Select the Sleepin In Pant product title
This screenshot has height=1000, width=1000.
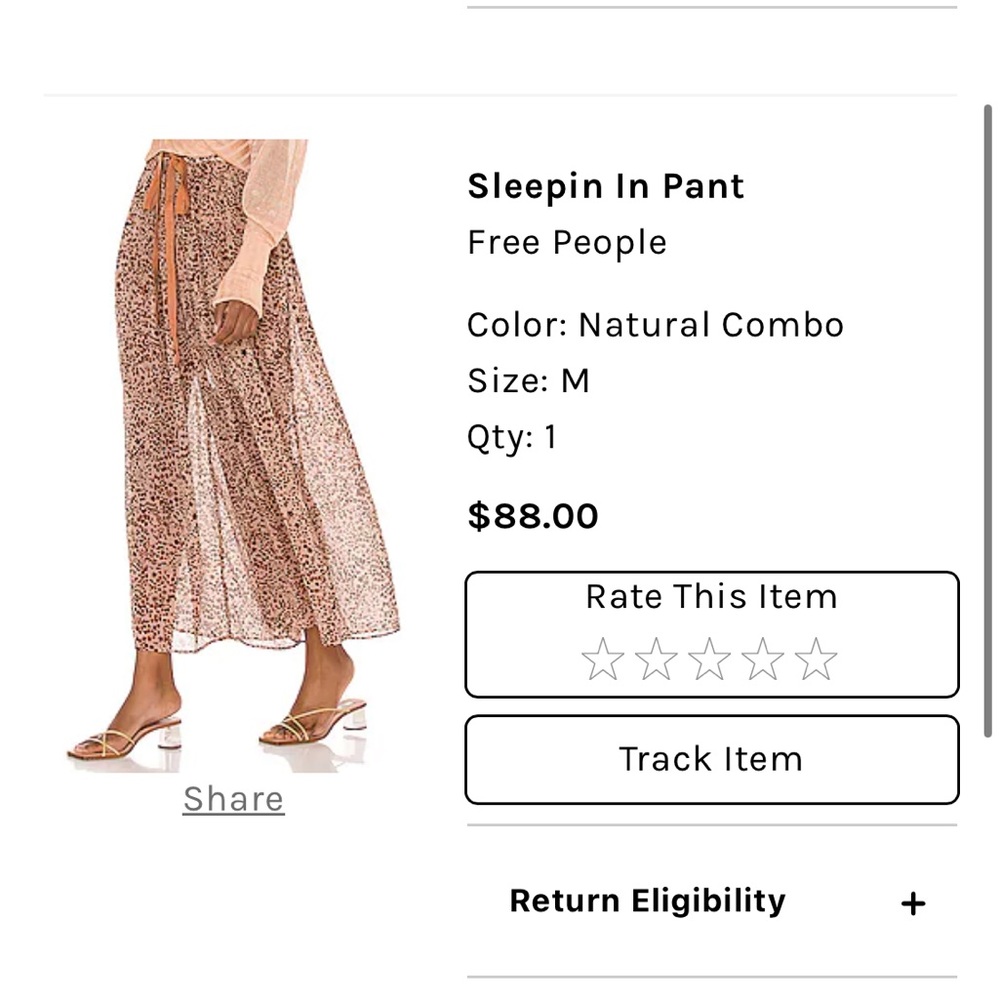(x=605, y=186)
